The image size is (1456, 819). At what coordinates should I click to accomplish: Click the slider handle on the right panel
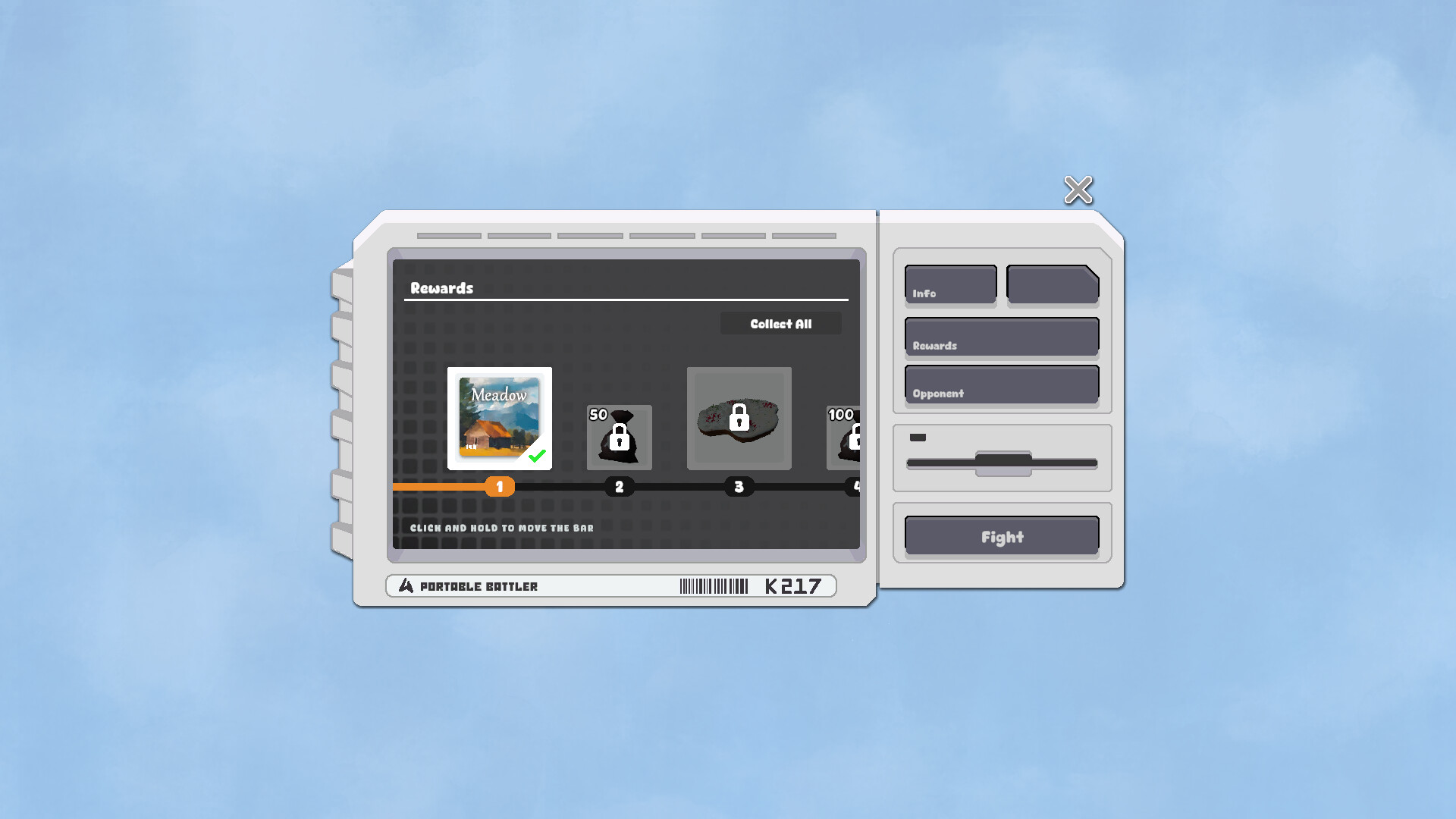tap(1003, 462)
